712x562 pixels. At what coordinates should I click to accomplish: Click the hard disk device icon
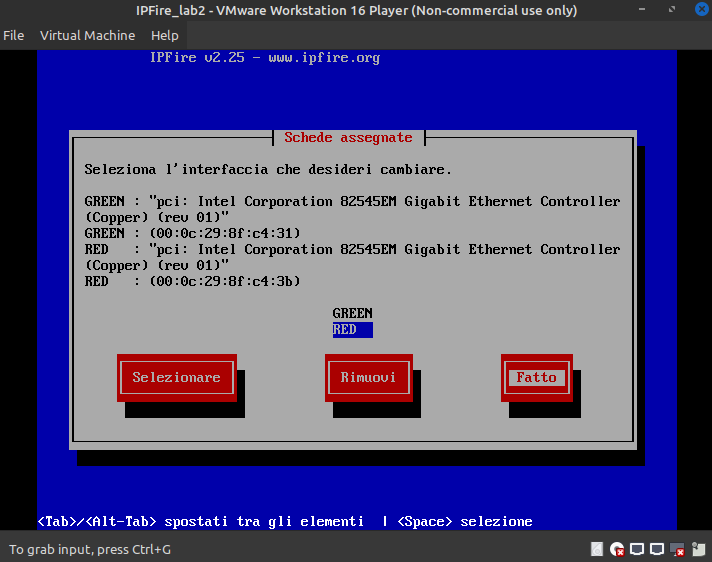click(x=597, y=549)
